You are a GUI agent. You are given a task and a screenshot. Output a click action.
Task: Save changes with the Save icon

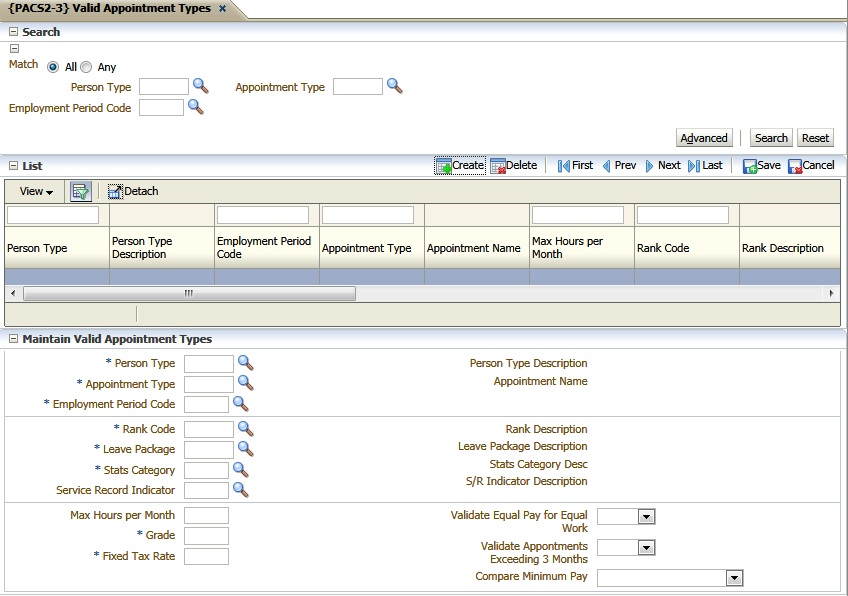coord(750,166)
